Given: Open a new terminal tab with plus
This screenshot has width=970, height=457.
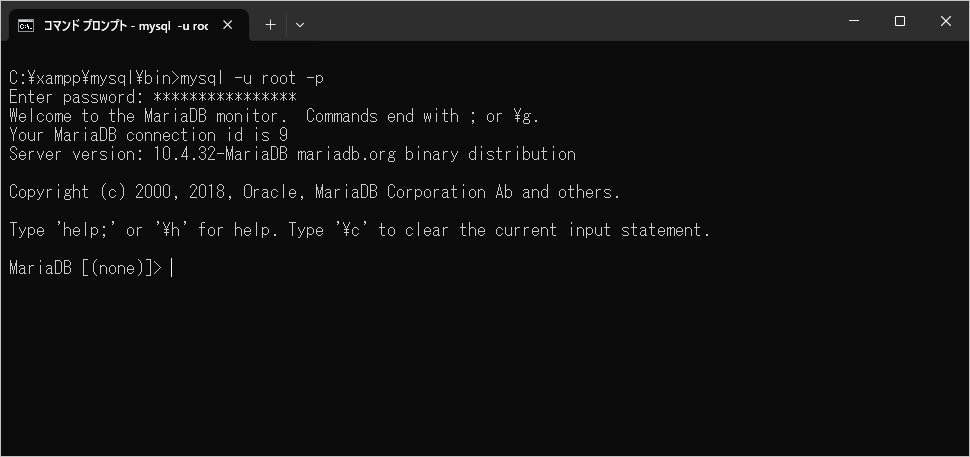Looking at the screenshot, I should click(x=270, y=25).
